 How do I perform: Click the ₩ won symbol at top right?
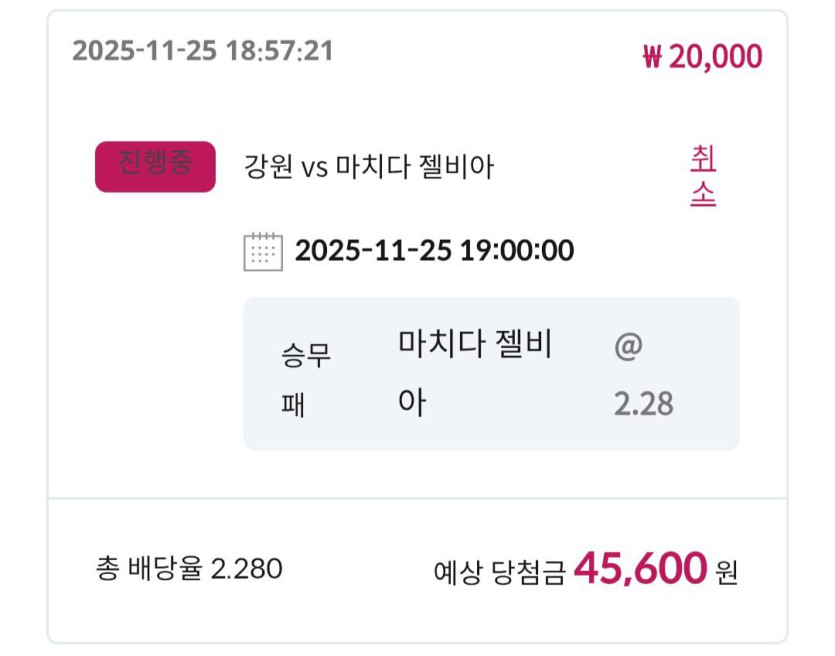[x=652, y=57]
